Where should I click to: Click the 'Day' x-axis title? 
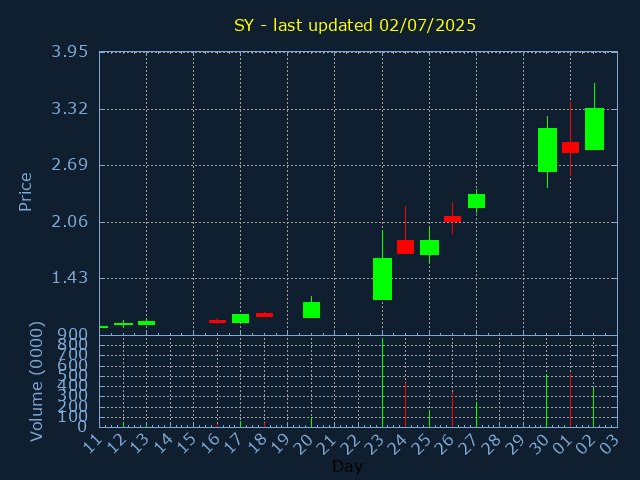[347, 466]
